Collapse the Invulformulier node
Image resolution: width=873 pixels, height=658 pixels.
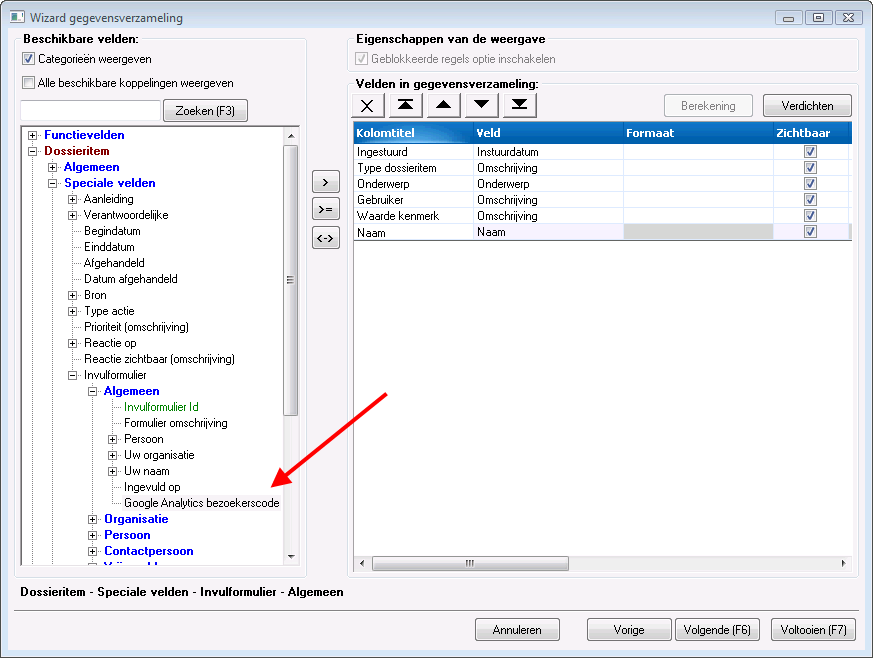(72, 376)
